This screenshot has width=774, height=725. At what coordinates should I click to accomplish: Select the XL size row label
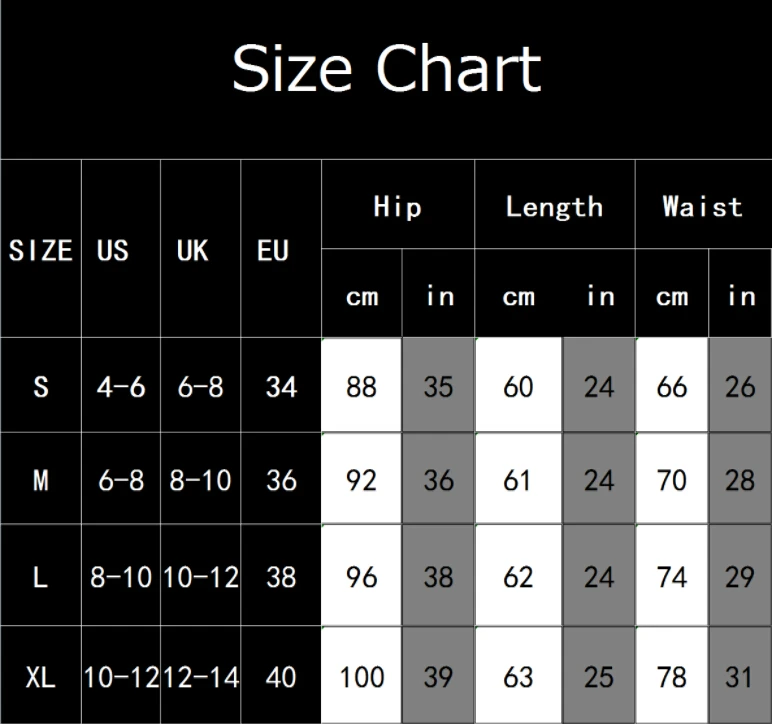coord(40,675)
